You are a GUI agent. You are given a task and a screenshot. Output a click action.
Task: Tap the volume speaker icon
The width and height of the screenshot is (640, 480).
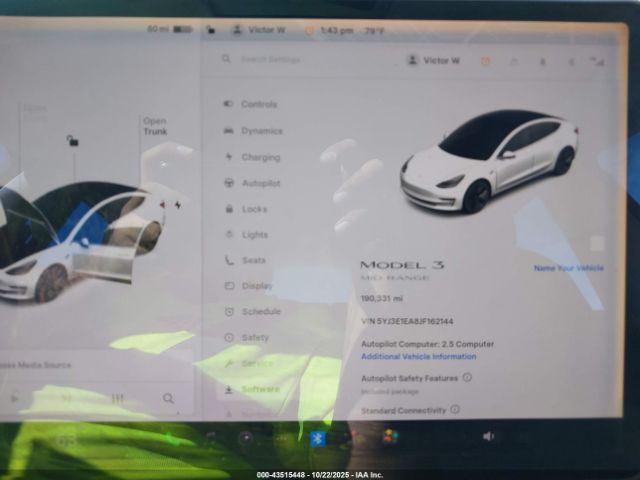[x=488, y=436]
